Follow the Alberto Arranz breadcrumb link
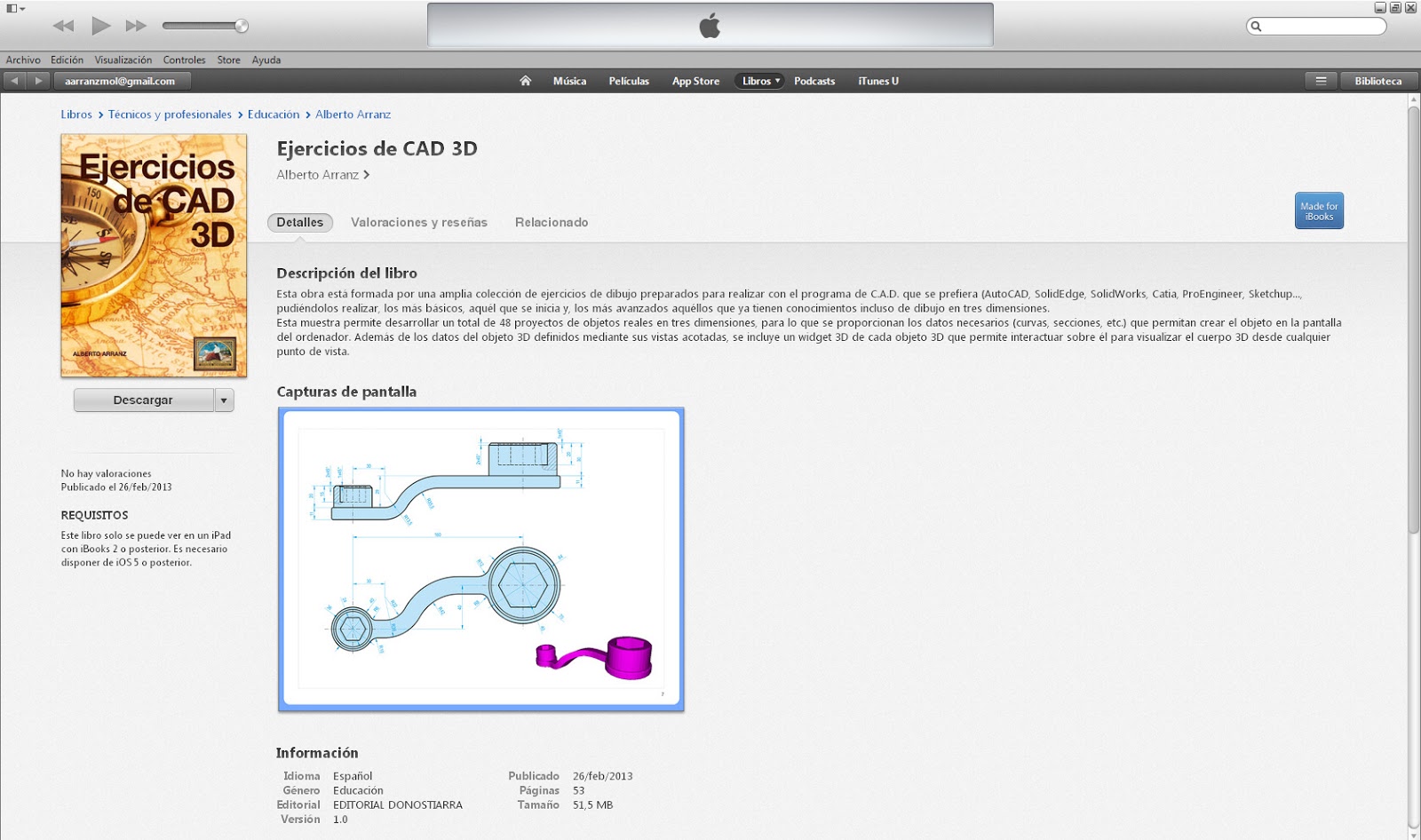The height and width of the screenshot is (840, 1421). (353, 115)
